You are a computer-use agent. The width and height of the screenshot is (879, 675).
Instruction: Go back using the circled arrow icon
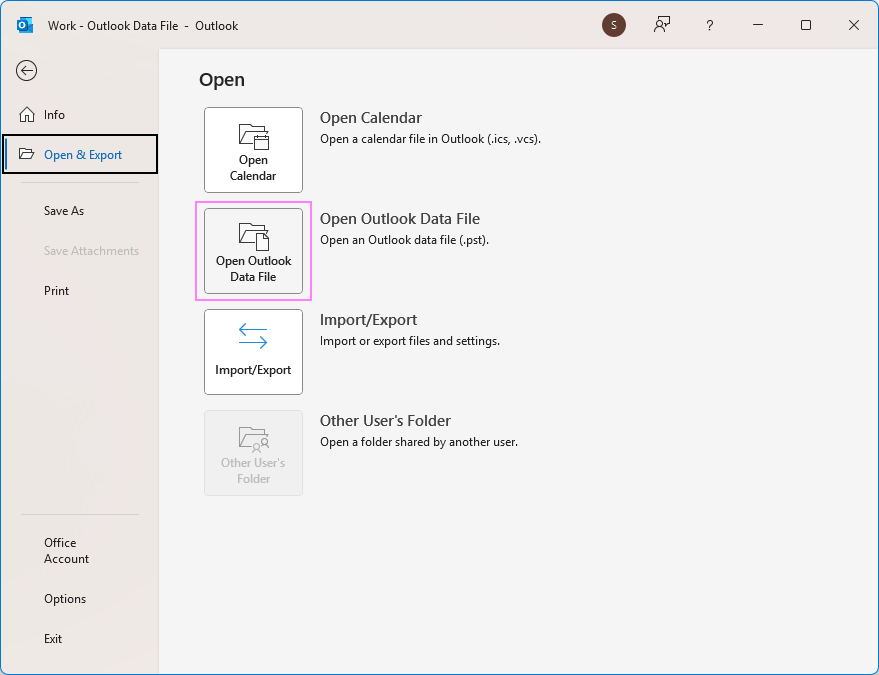click(26, 71)
